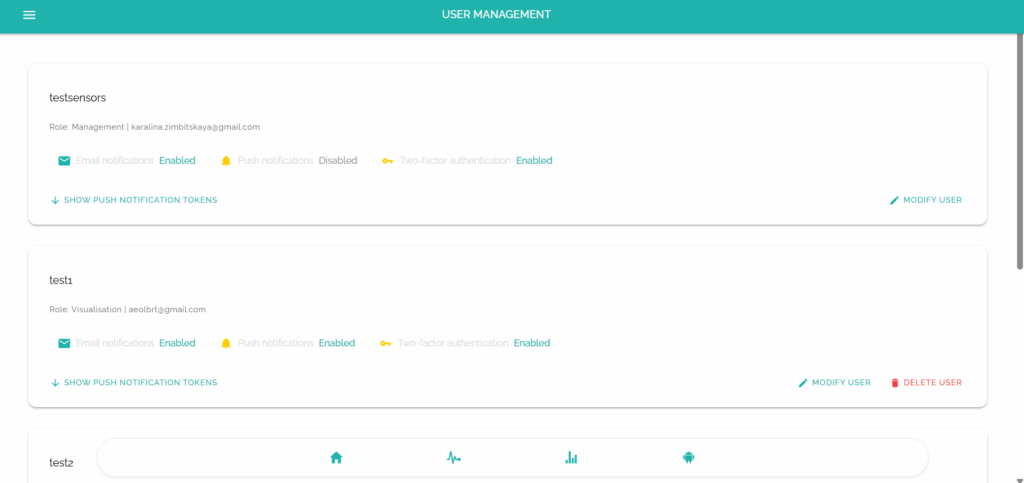1024x483 pixels.
Task: Click the home icon in bottom navigation
Action: pos(336,458)
